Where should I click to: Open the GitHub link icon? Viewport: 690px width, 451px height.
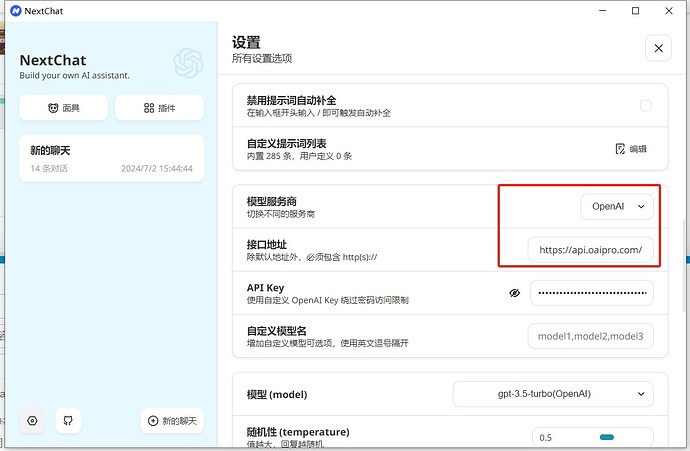coord(68,421)
